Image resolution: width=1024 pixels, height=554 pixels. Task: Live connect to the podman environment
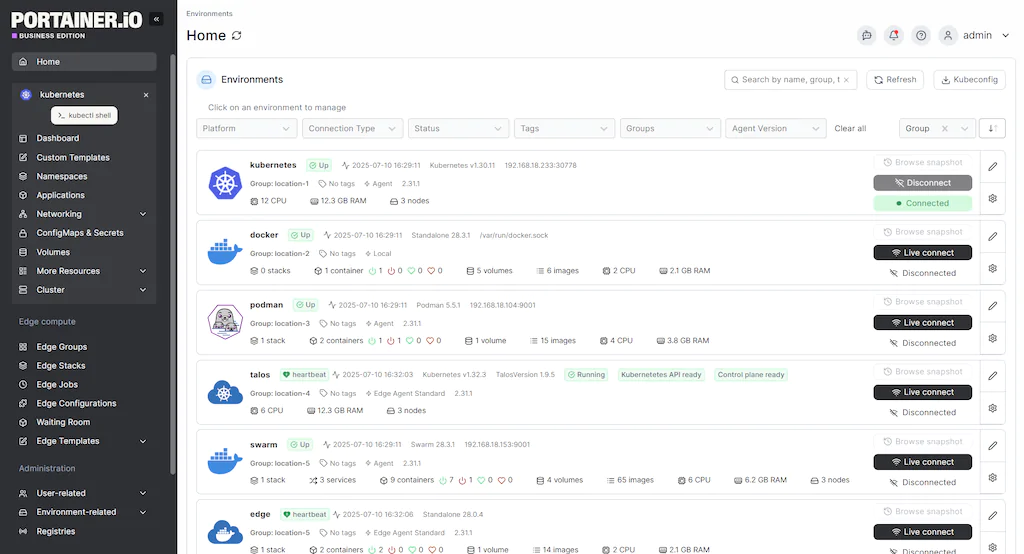coord(922,323)
